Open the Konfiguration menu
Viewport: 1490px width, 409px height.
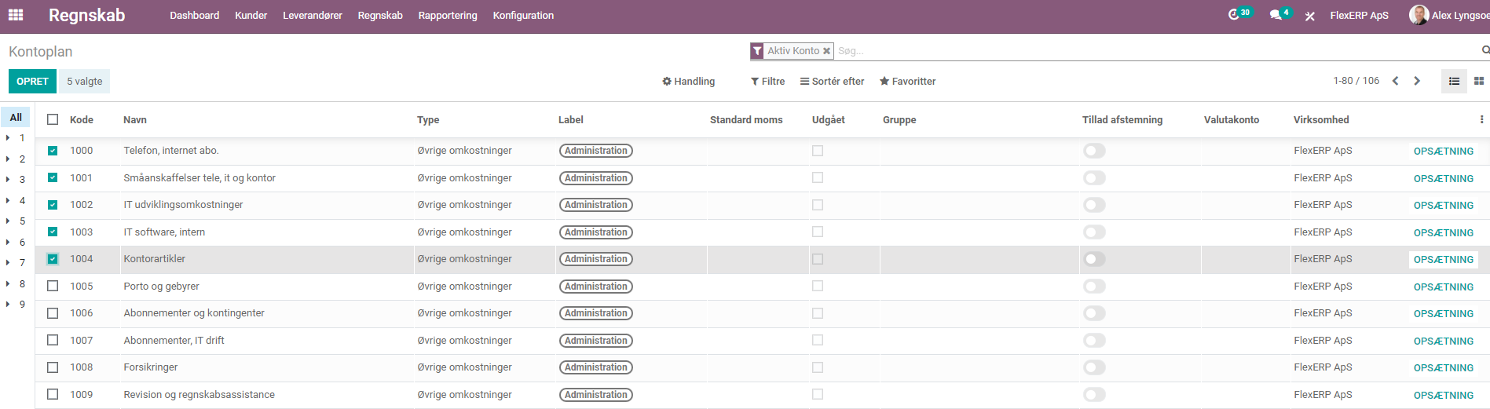(523, 15)
